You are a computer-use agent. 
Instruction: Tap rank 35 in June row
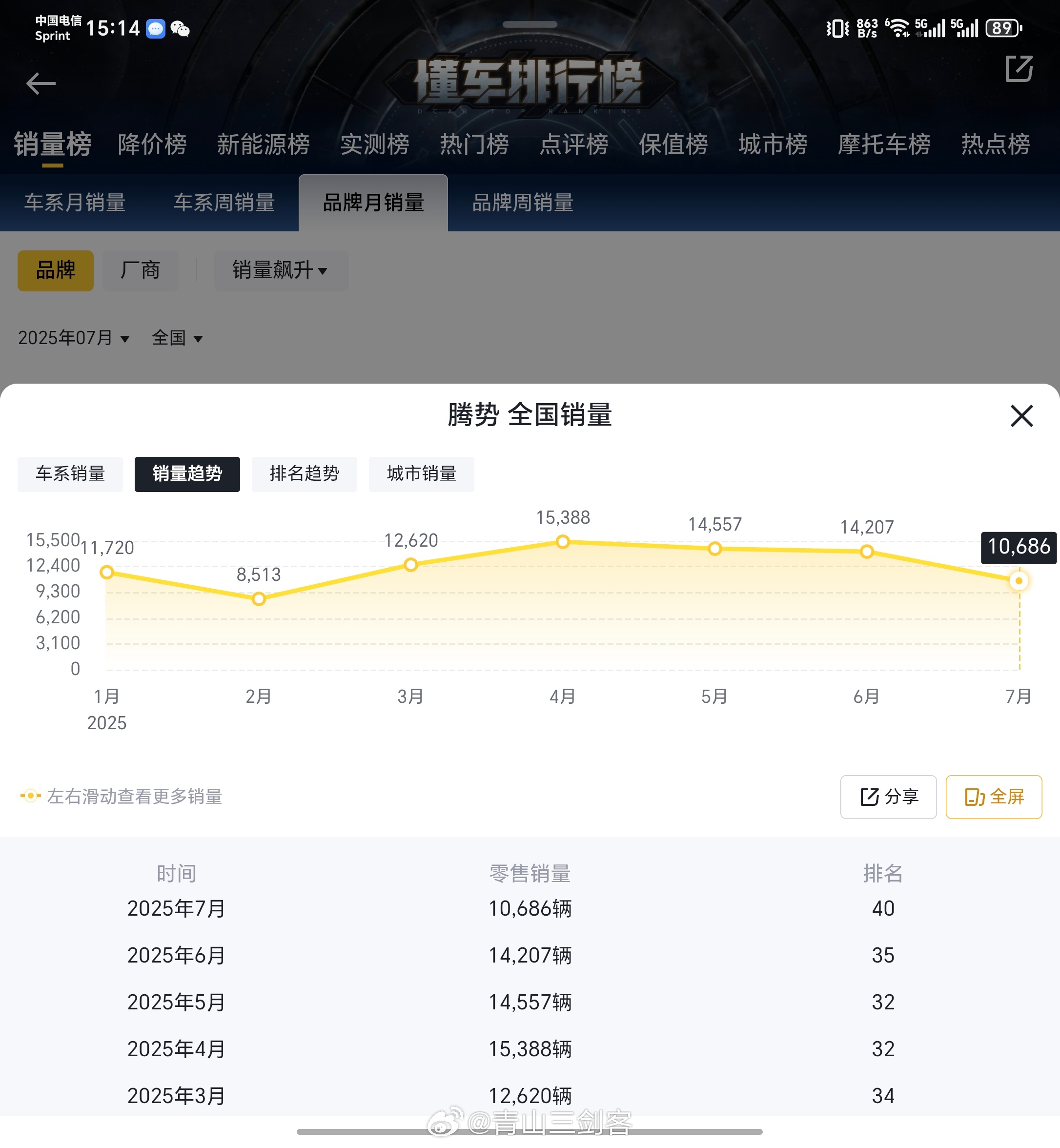coord(883,956)
